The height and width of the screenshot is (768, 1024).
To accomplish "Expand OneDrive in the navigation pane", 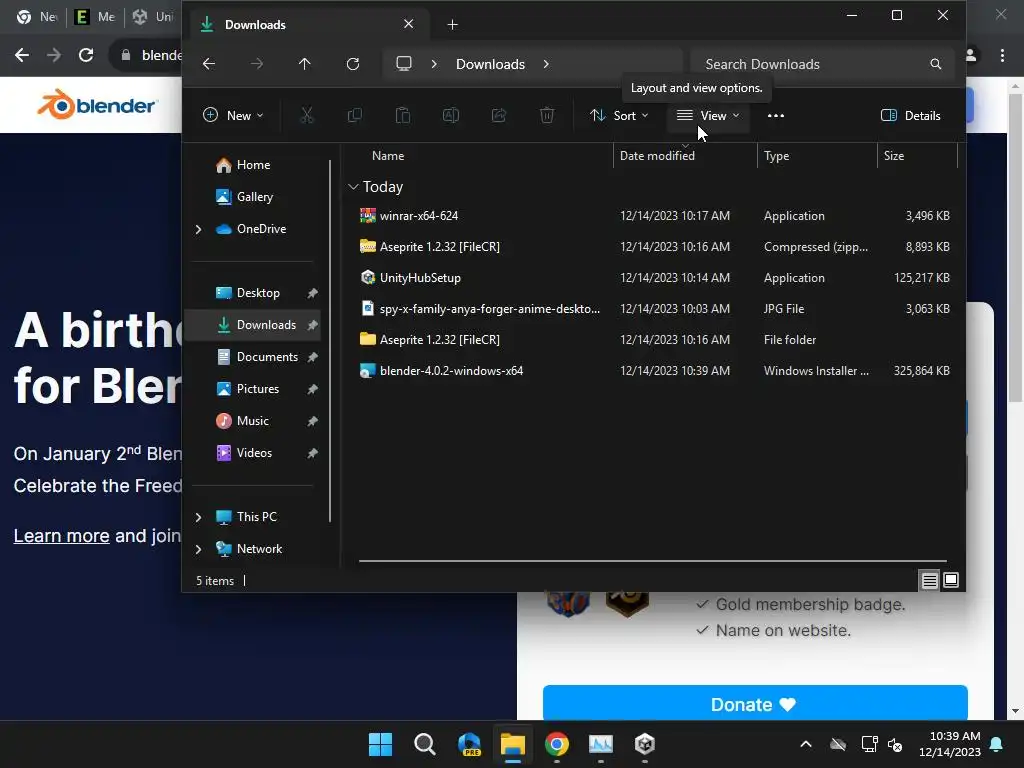I will click(199, 229).
